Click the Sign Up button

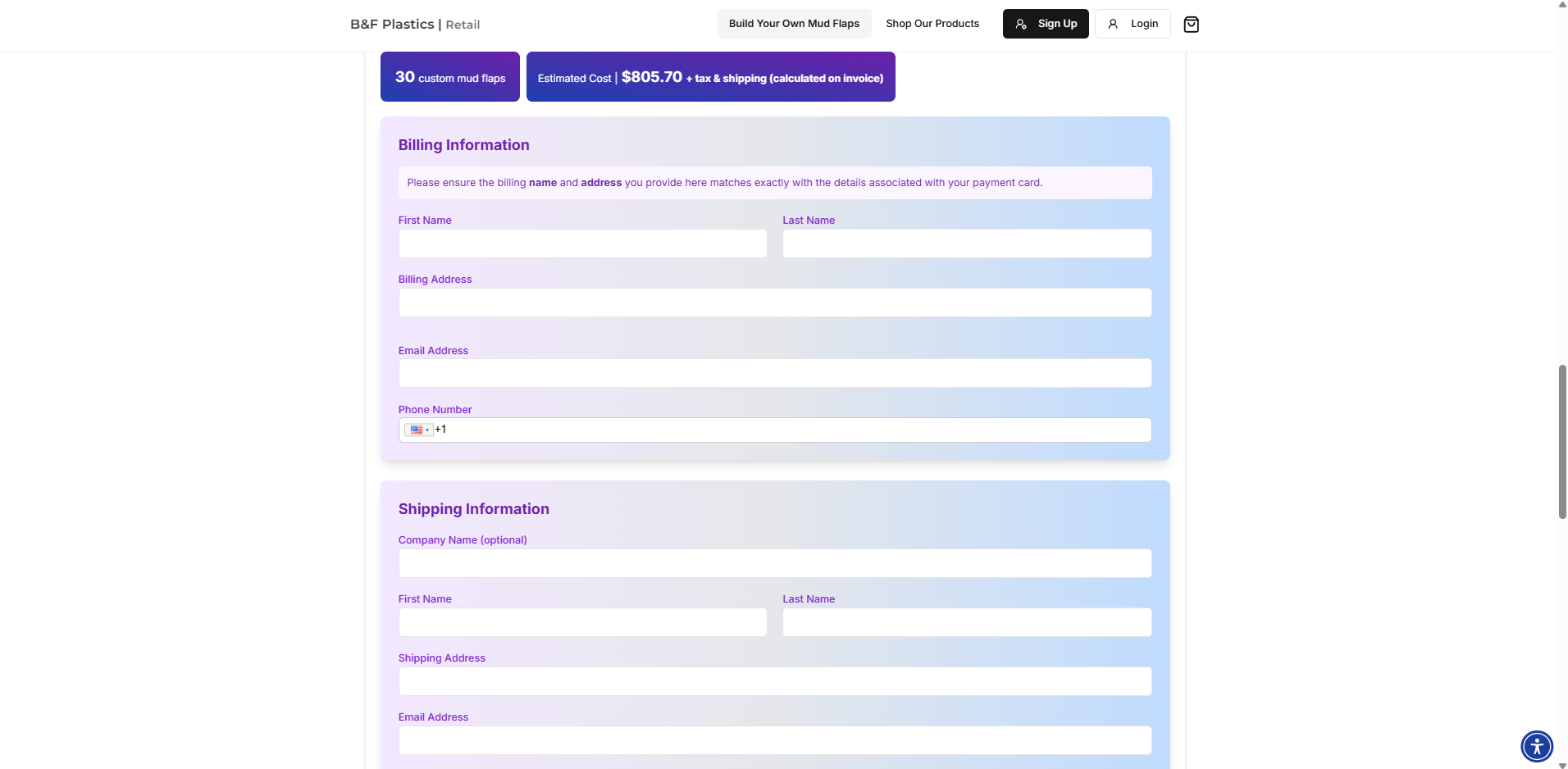click(x=1046, y=24)
